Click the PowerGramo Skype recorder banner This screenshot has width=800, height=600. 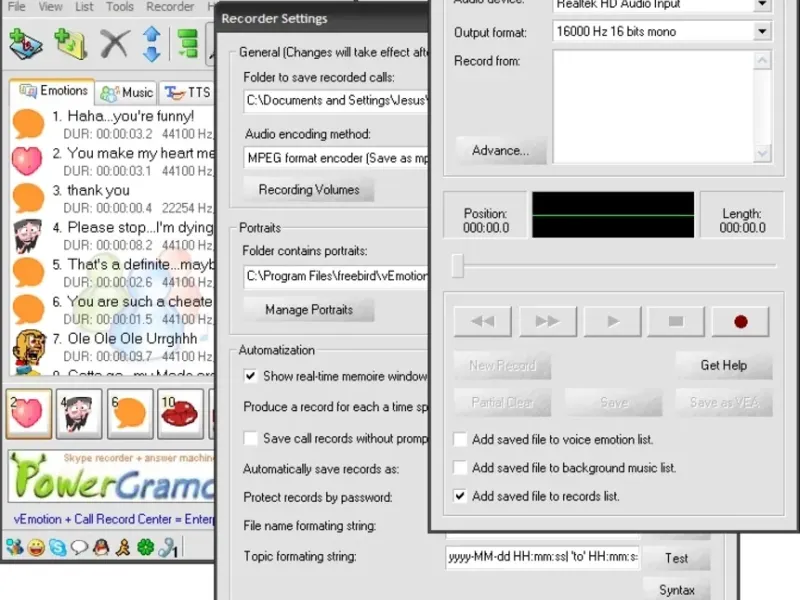112,477
